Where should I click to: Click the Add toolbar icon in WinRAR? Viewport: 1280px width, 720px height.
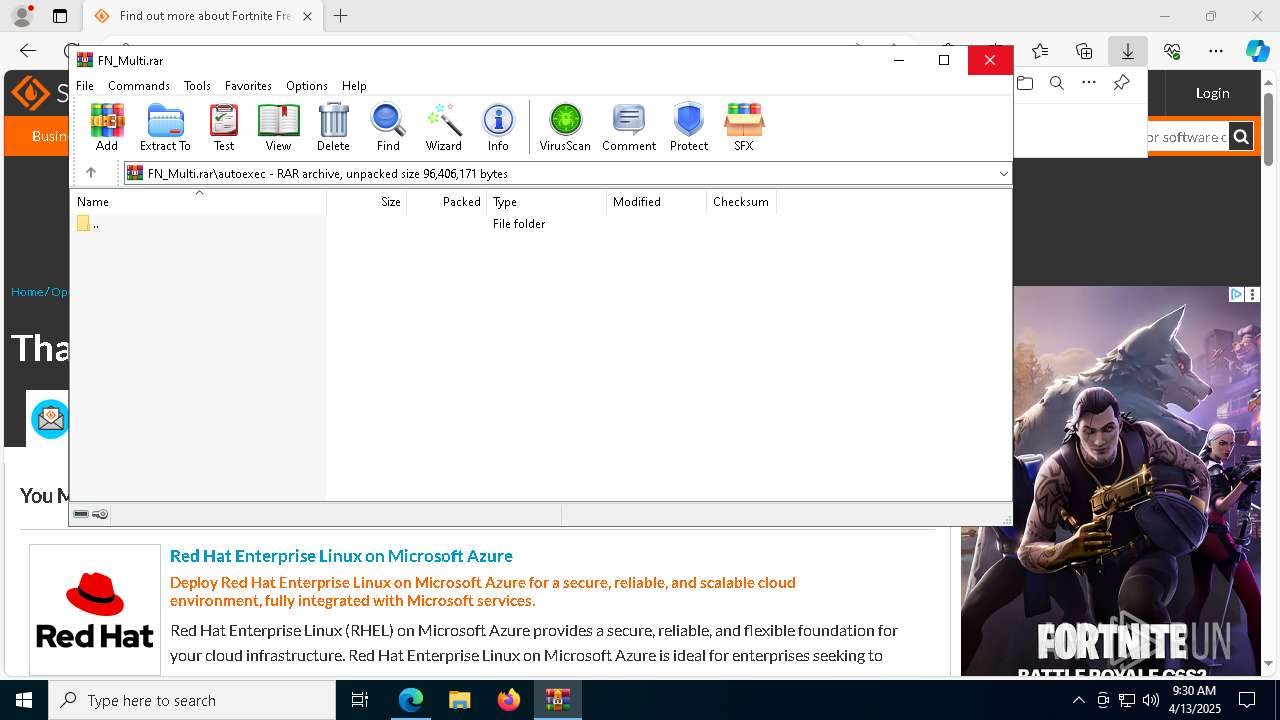tap(107, 127)
